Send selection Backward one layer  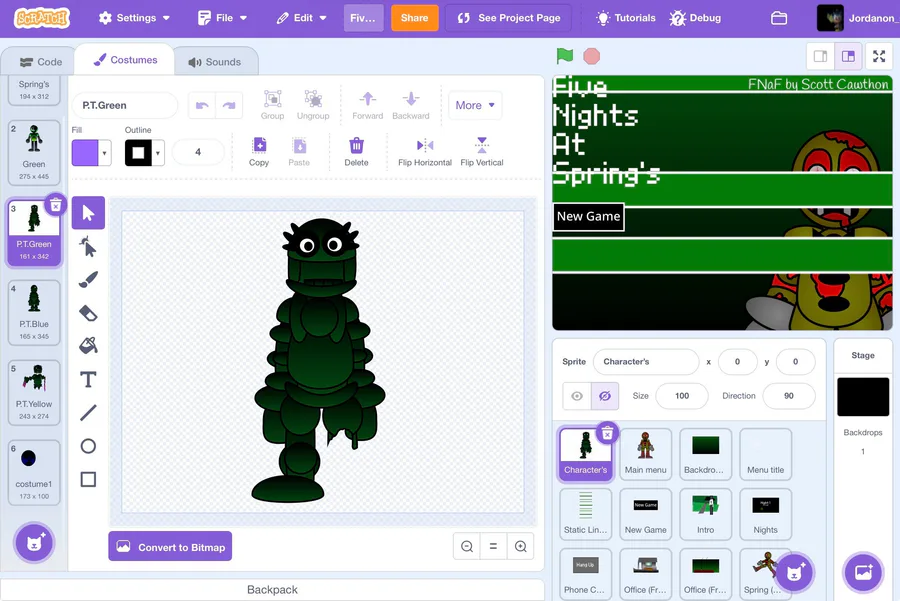410,105
